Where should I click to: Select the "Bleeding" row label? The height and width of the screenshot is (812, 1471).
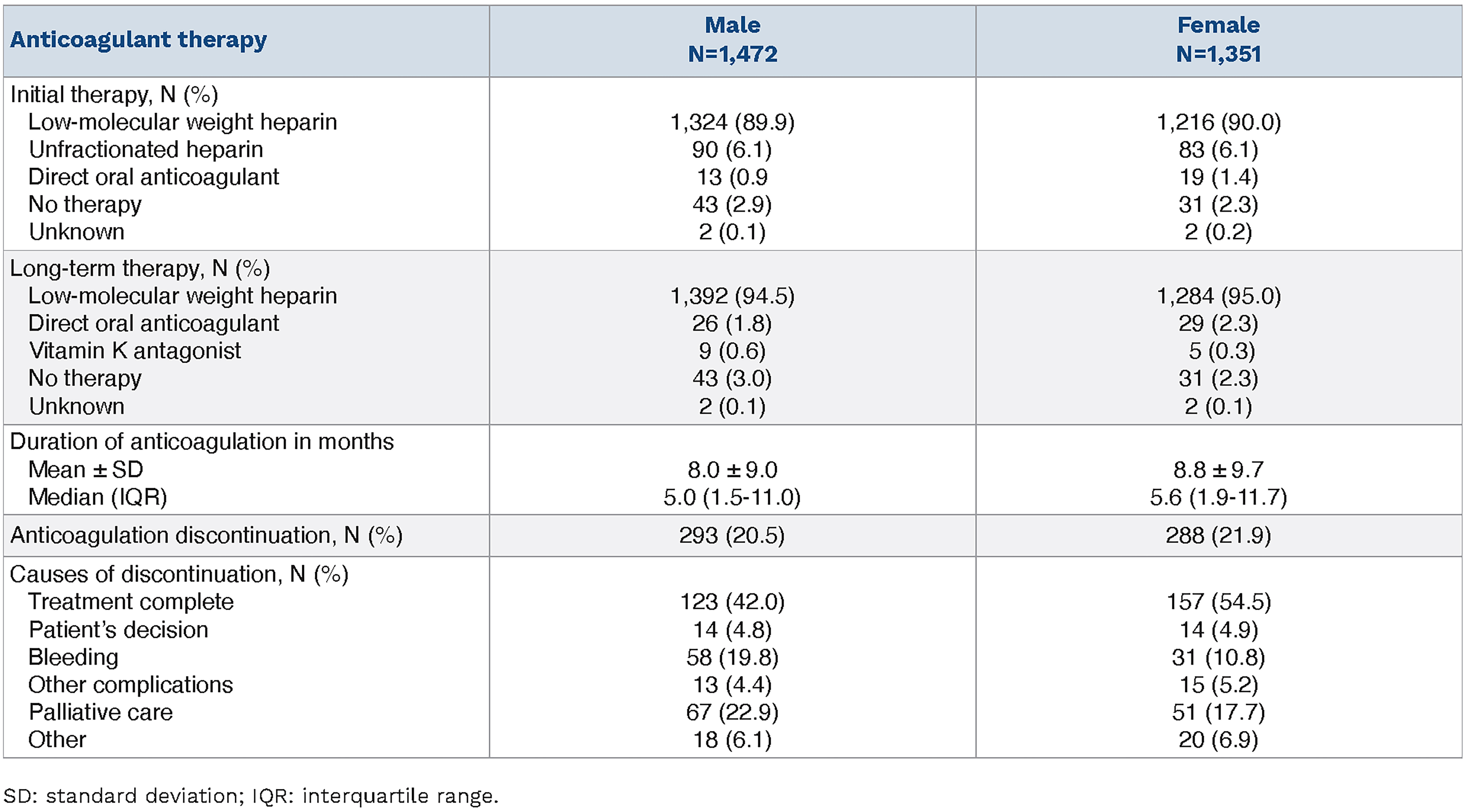point(73,657)
